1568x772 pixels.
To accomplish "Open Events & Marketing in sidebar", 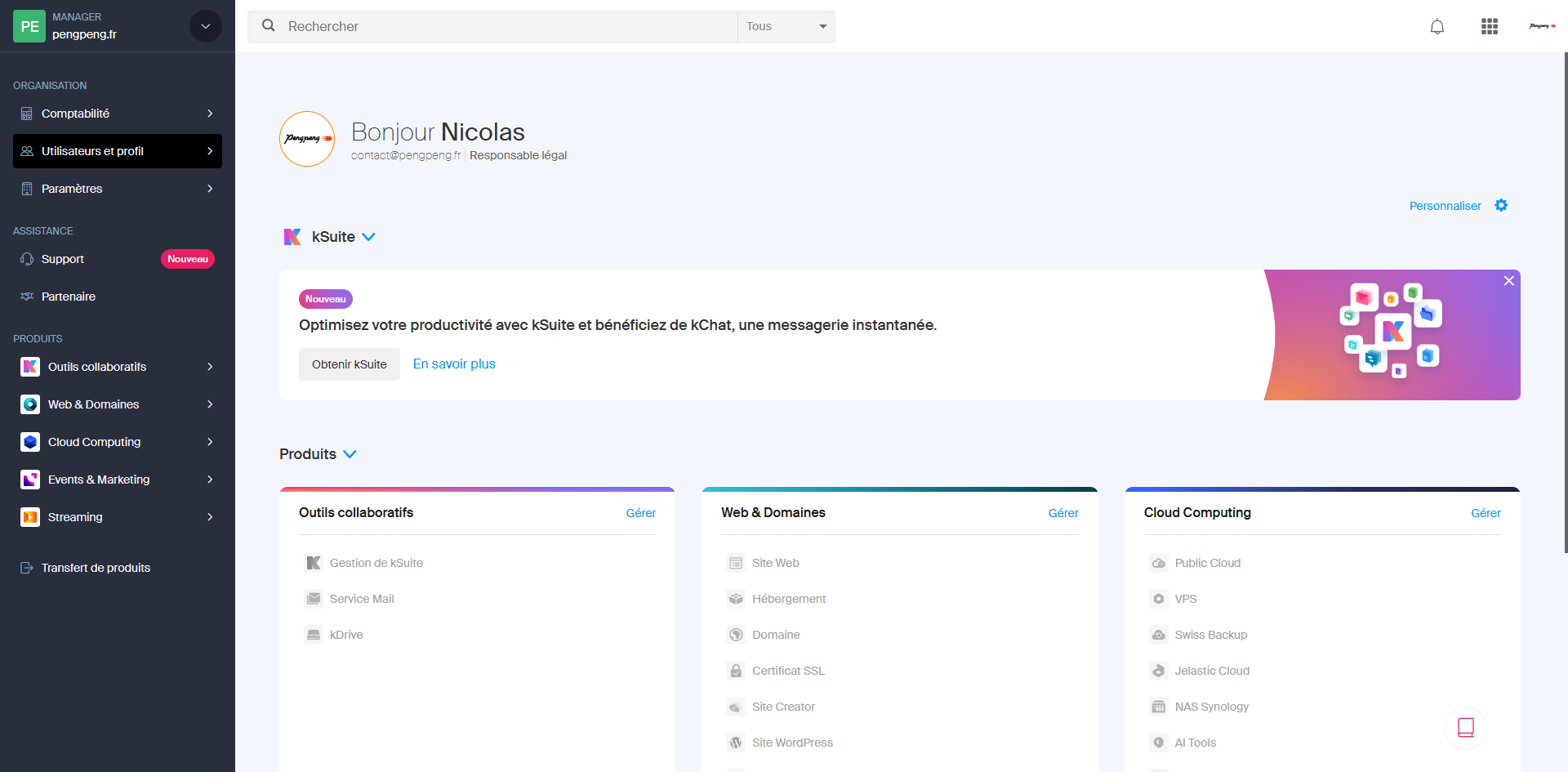I will [x=118, y=480].
